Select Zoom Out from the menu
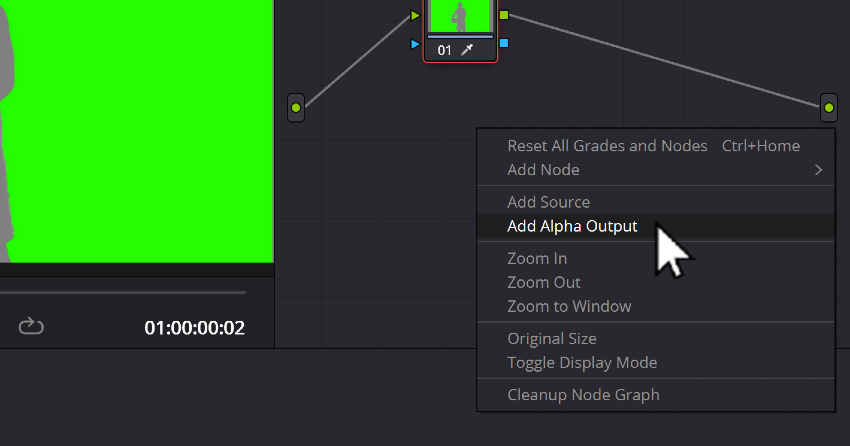This screenshot has width=850, height=446. (655, 282)
